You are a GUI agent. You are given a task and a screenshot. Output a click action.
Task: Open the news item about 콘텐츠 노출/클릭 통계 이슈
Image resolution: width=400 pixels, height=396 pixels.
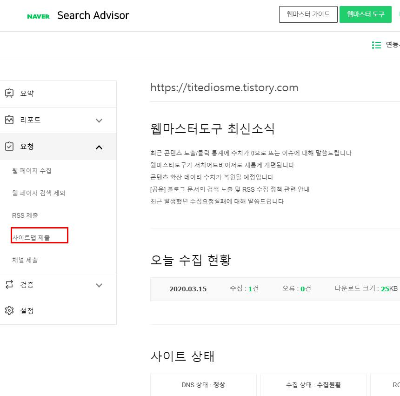click(x=251, y=153)
